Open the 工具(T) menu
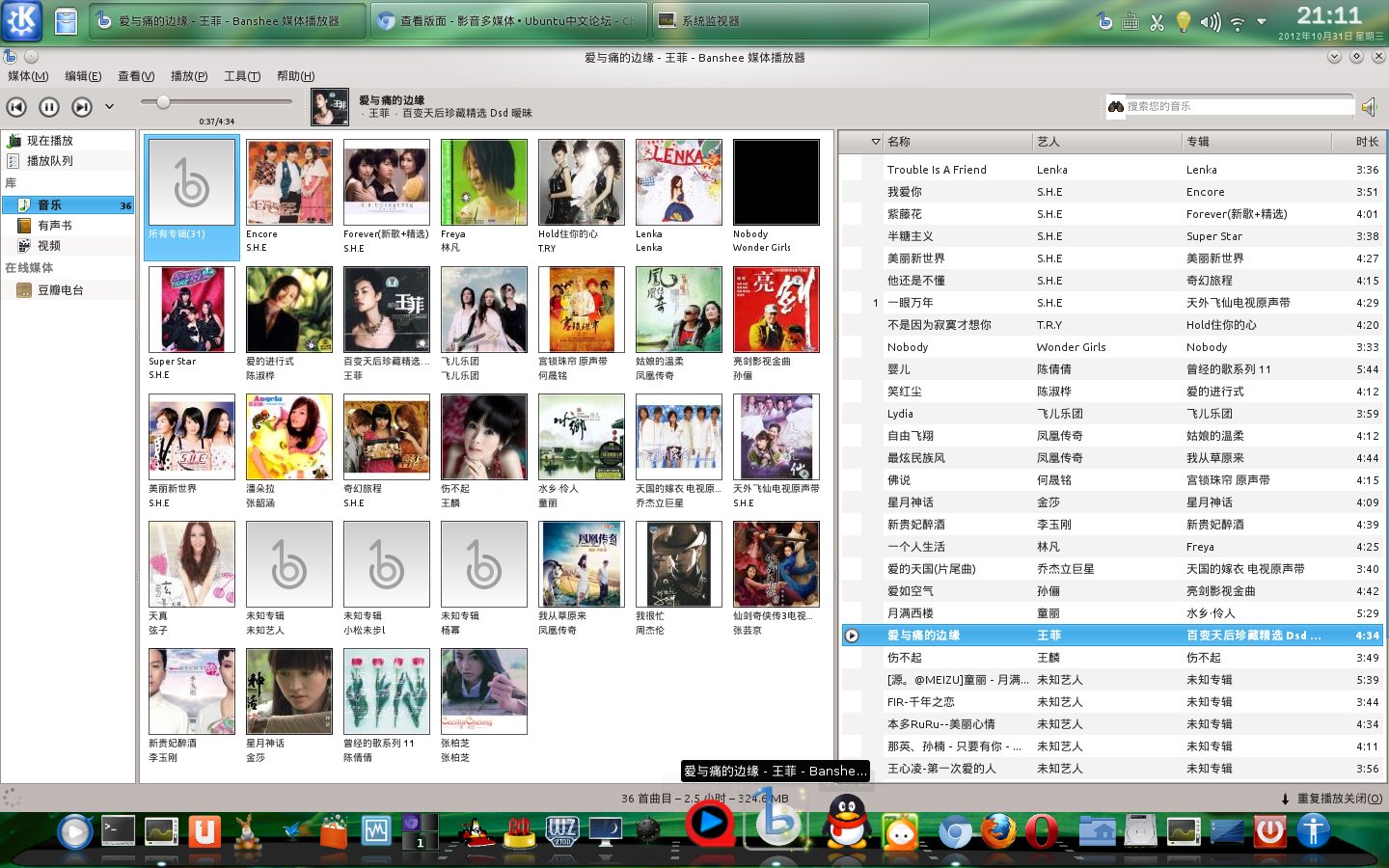The image size is (1389, 868). coord(242,76)
